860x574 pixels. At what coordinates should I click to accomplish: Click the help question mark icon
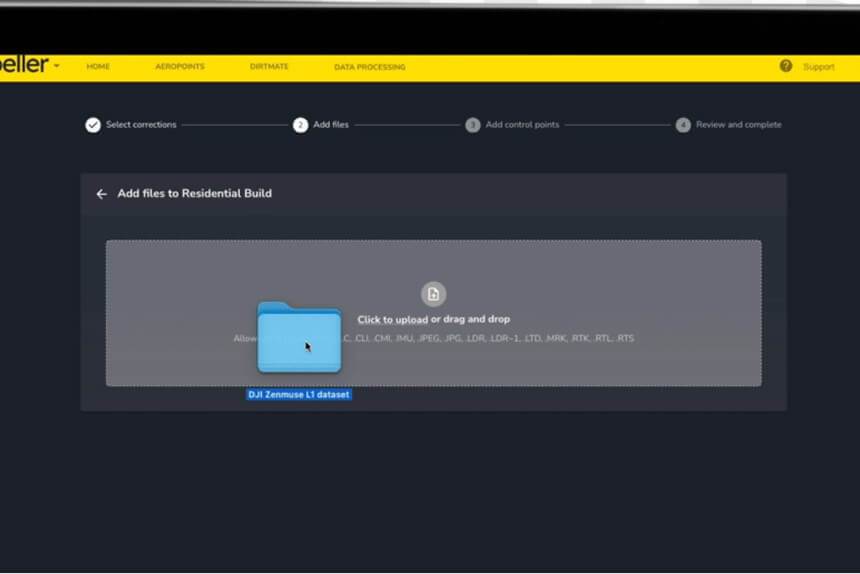[x=785, y=66]
